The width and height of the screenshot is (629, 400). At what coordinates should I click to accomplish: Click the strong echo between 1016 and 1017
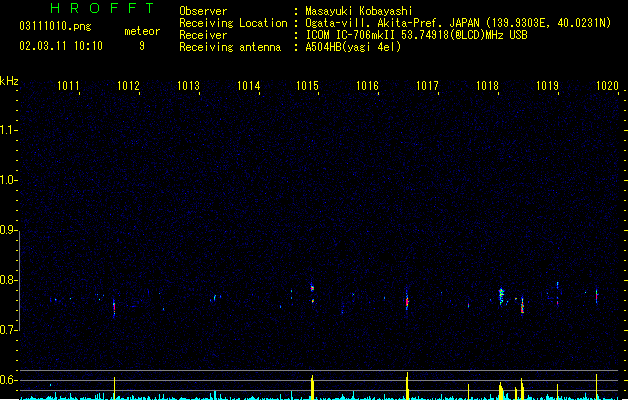[407, 302]
